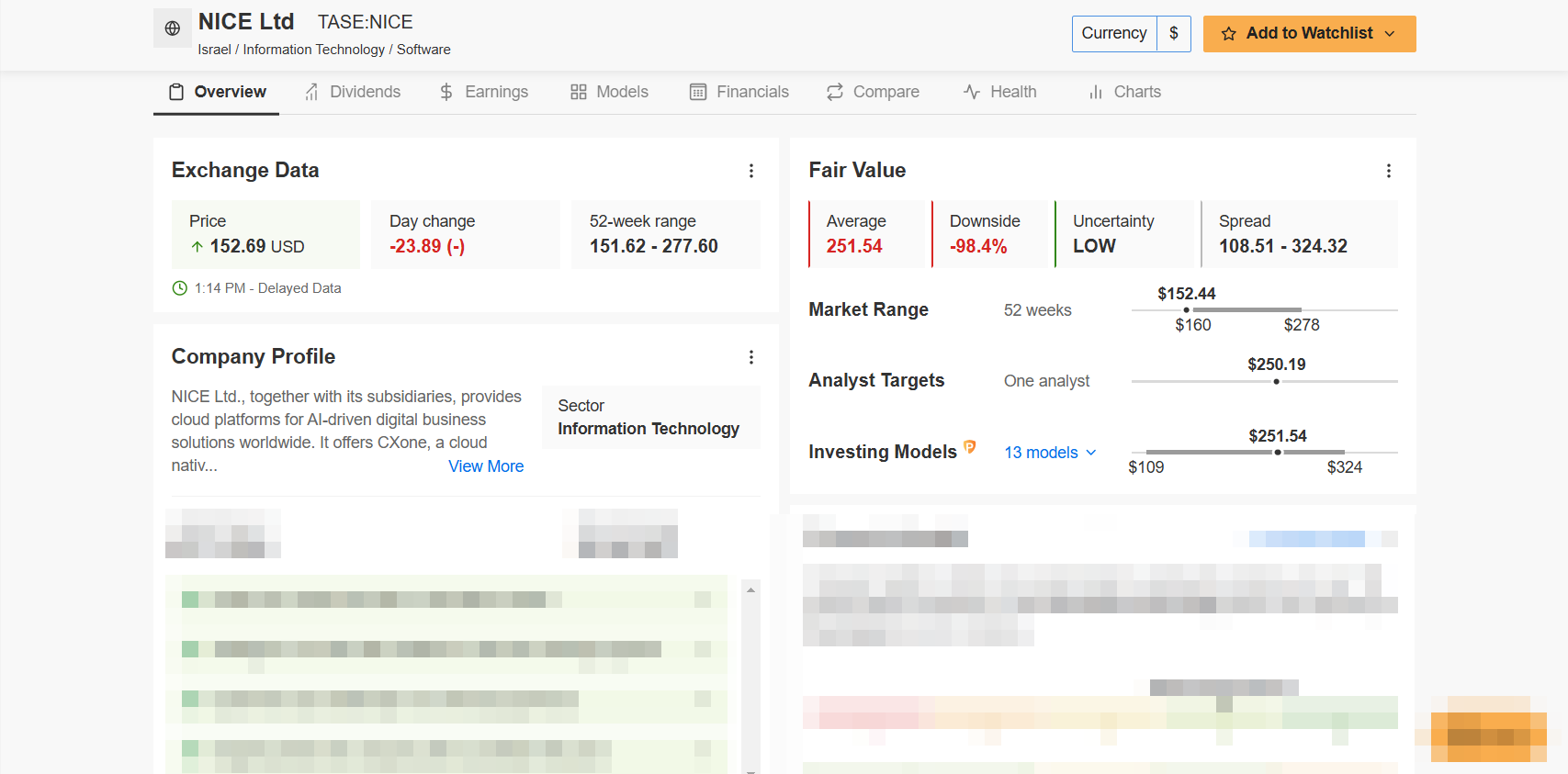
Task: Click Israel / Information Technology / Software breadcrumb
Action: coord(324,50)
